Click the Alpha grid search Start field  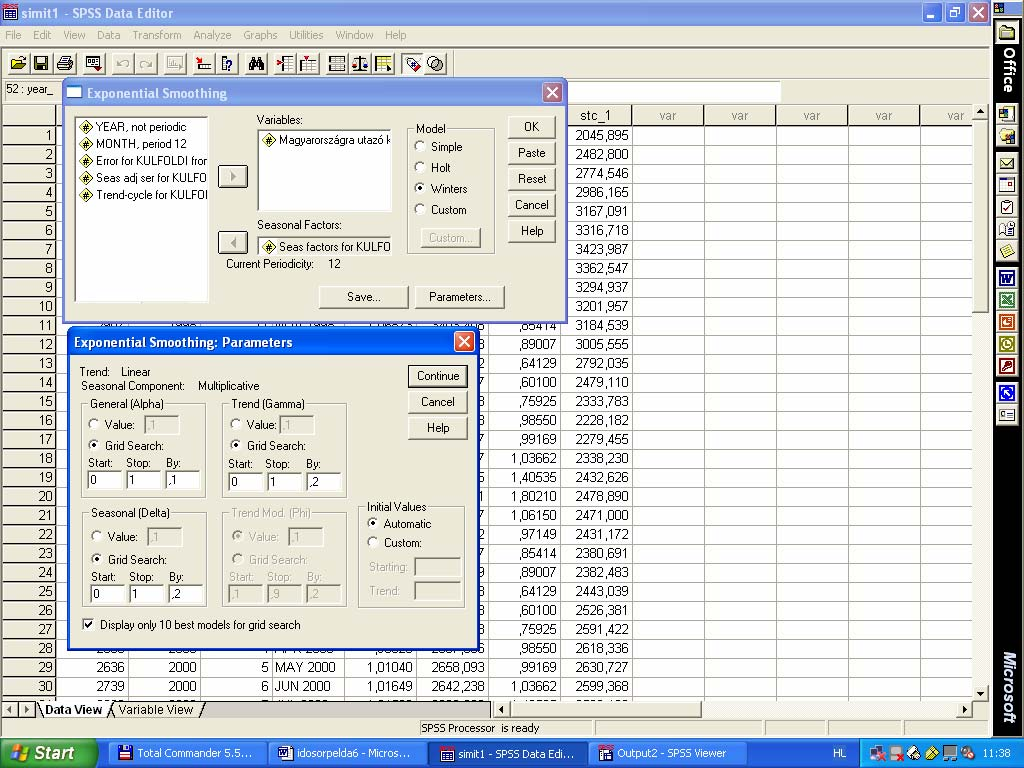[x=104, y=480]
